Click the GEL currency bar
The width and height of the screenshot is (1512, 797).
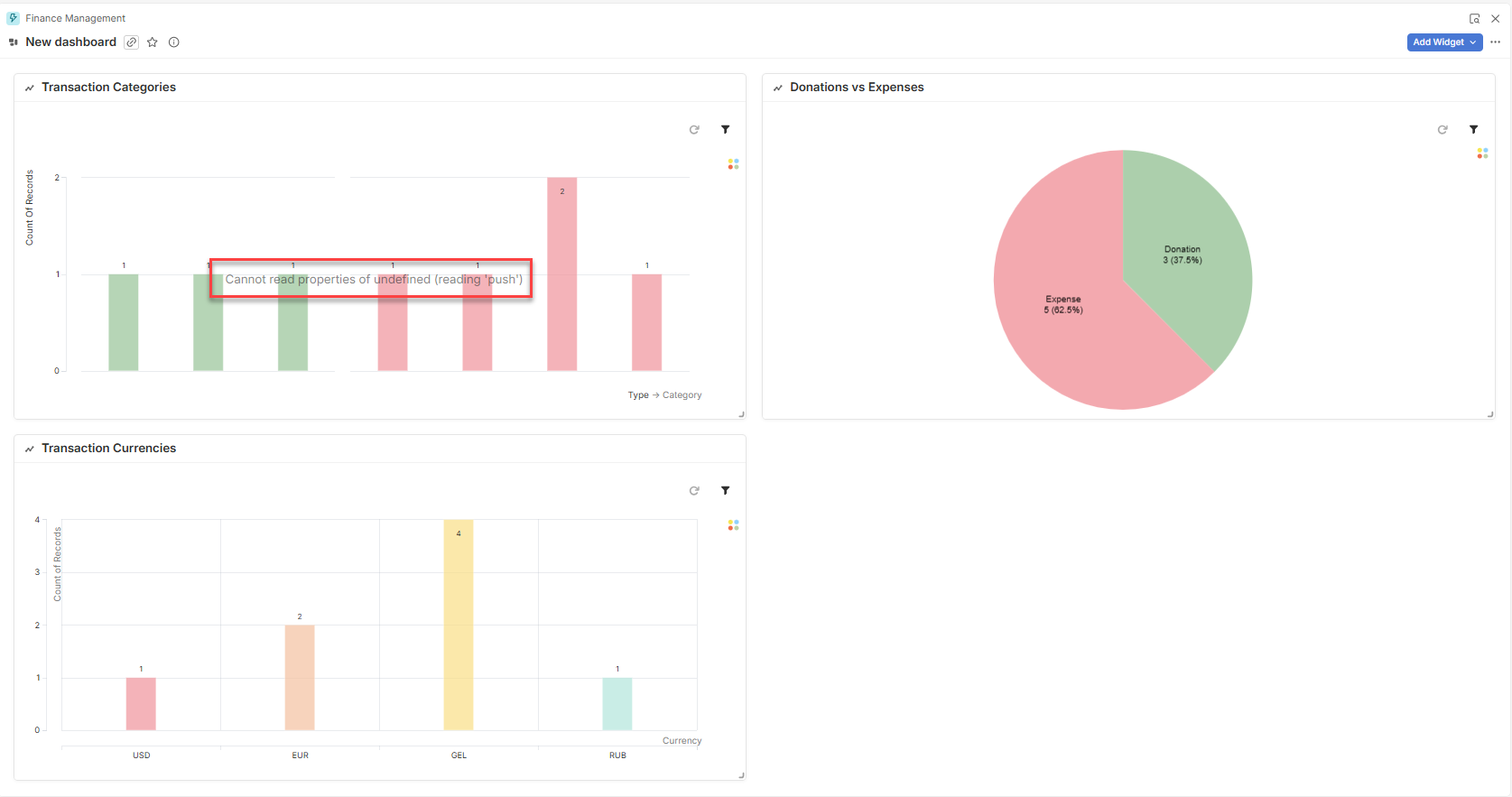coord(459,625)
